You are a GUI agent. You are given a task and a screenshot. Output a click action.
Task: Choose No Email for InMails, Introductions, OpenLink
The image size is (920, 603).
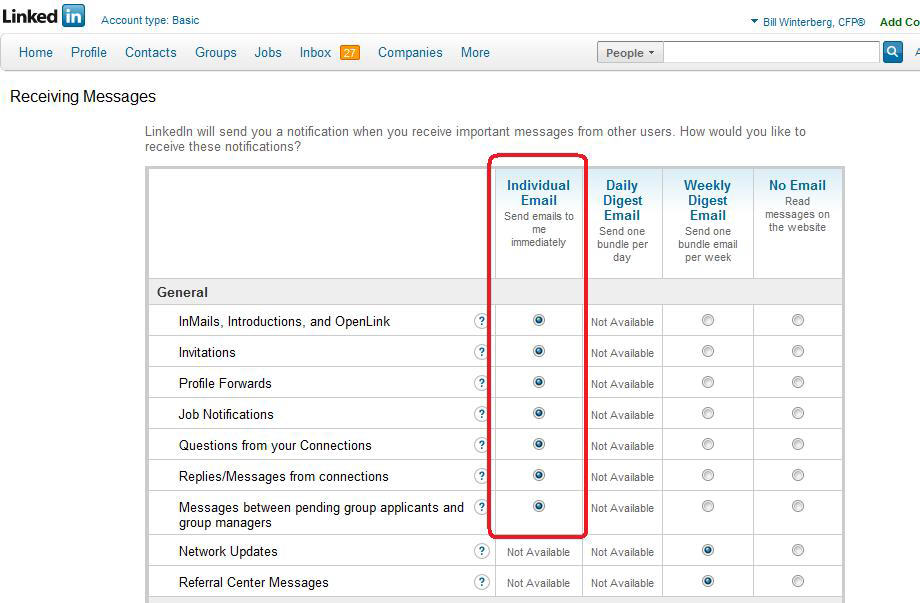[x=797, y=320]
